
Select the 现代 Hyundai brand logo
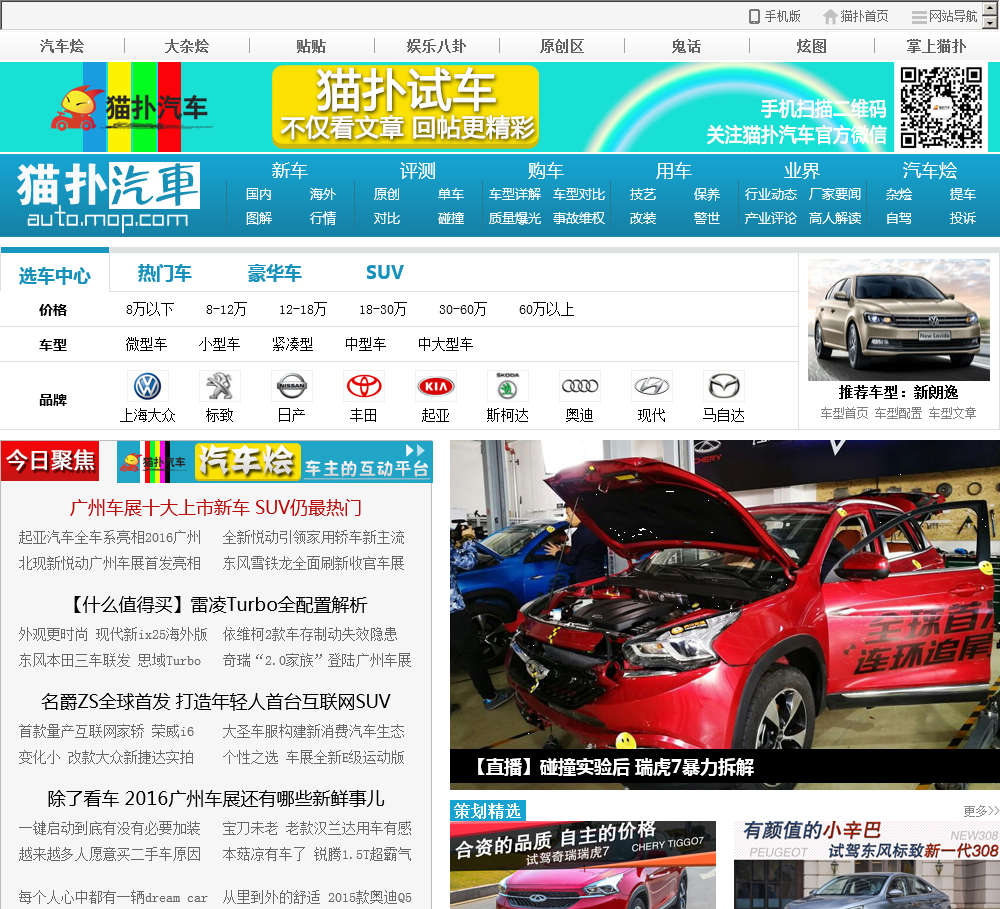(x=651, y=386)
